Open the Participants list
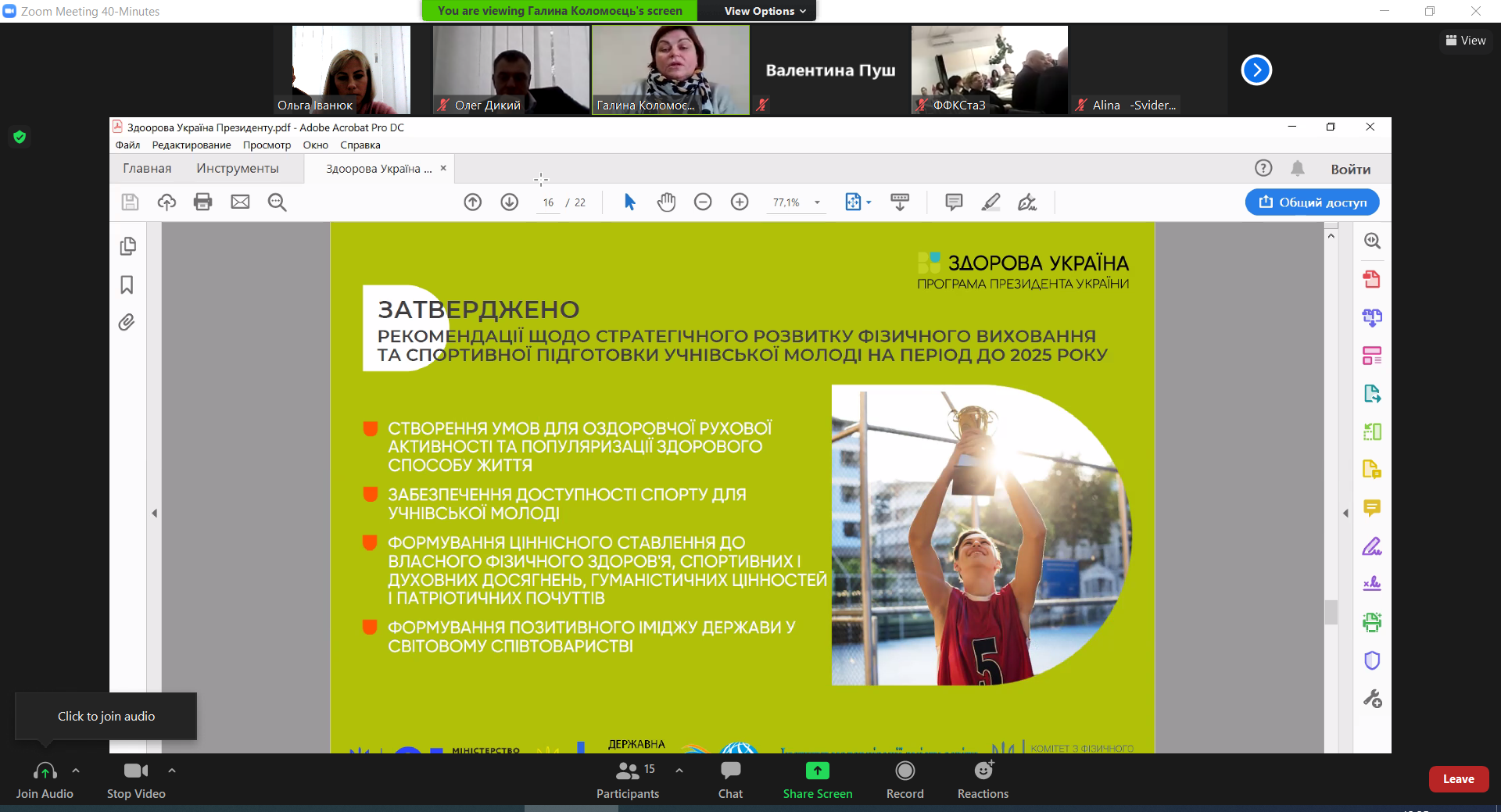1501x812 pixels. [x=628, y=780]
